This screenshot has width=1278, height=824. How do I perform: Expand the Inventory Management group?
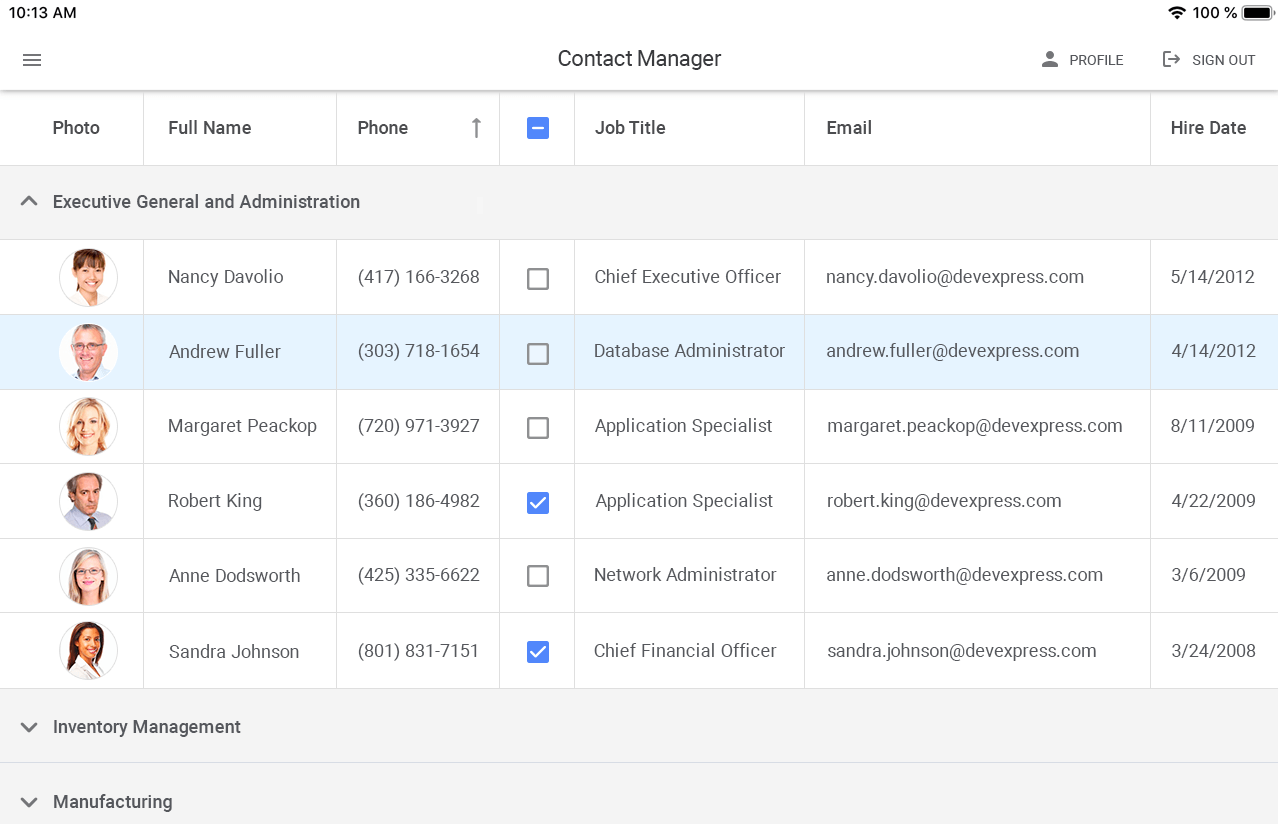(x=29, y=727)
